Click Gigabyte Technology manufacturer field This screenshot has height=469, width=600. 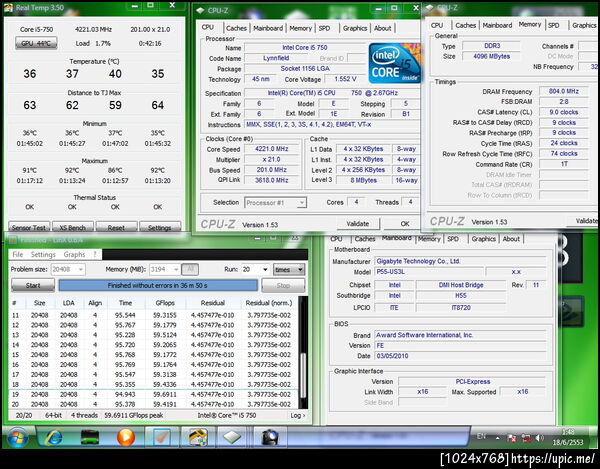point(460,261)
